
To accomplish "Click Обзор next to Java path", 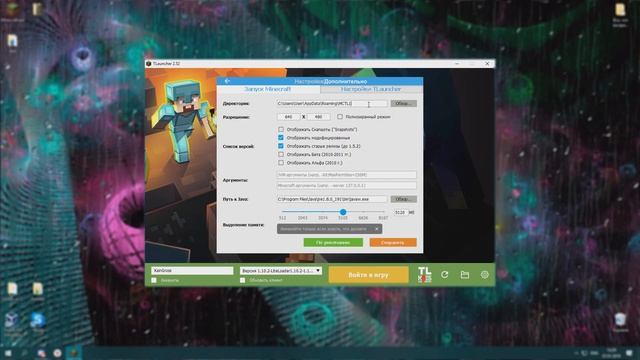I will tap(403, 199).
